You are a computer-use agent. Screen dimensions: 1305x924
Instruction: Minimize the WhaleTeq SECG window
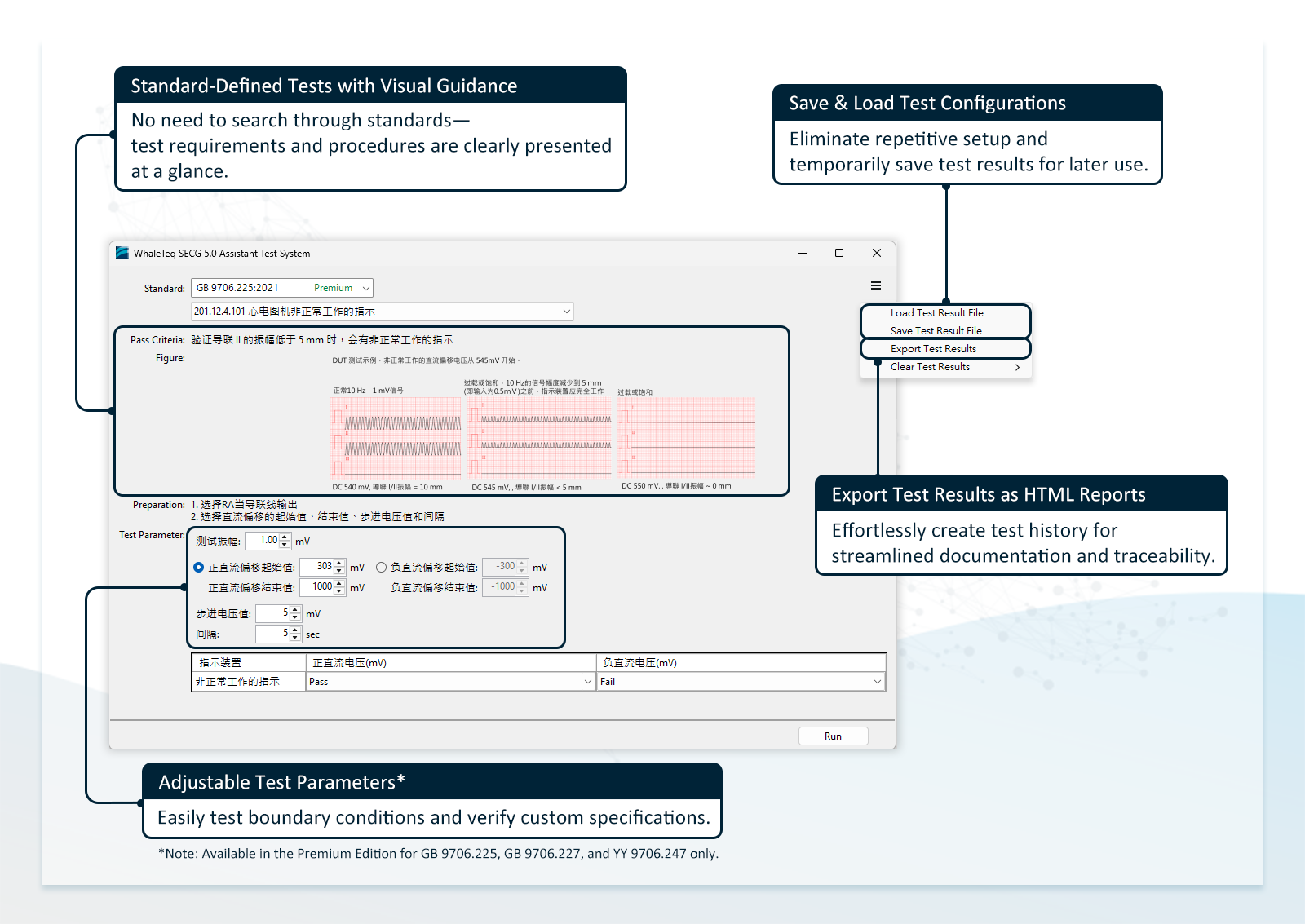[803, 253]
